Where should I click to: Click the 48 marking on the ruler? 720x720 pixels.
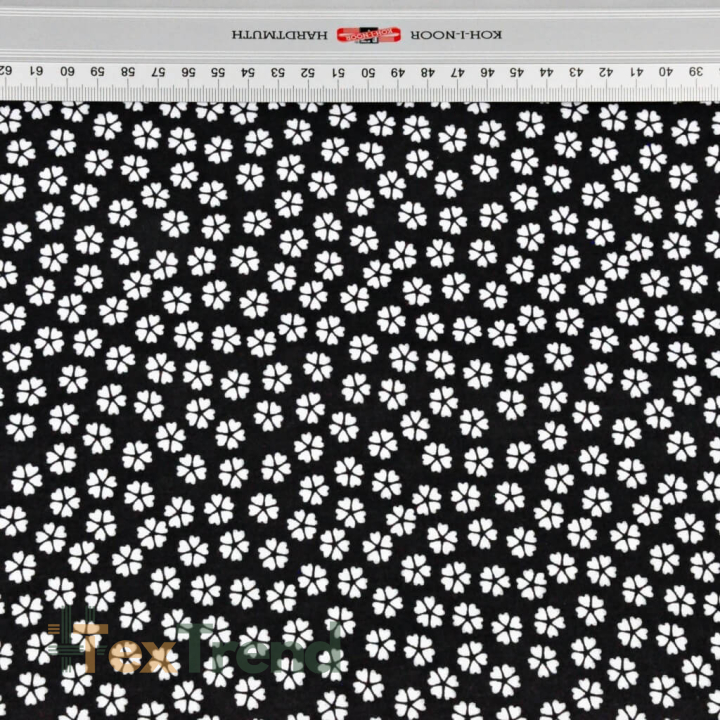[x=428, y=73]
